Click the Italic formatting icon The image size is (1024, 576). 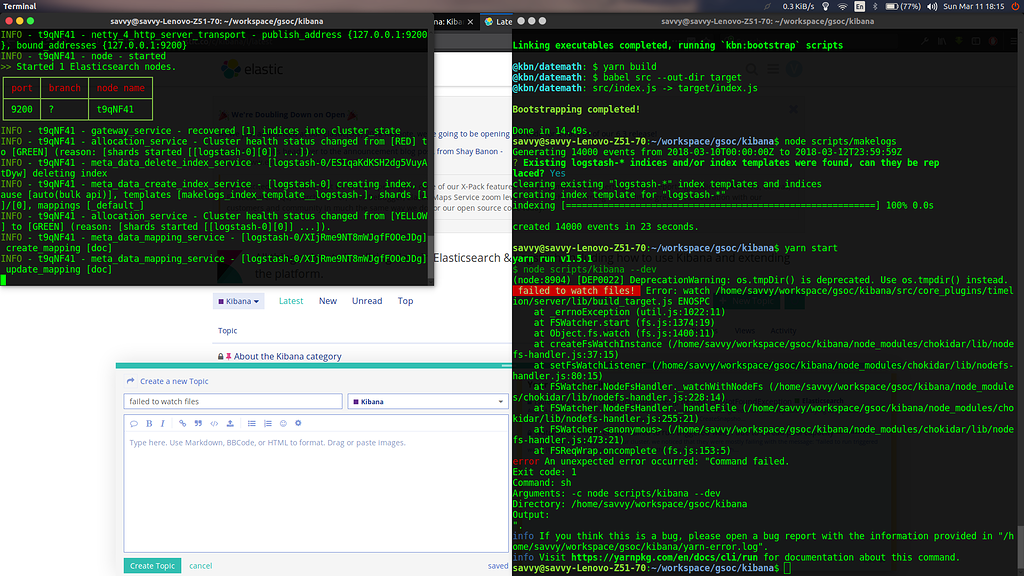tap(165, 424)
